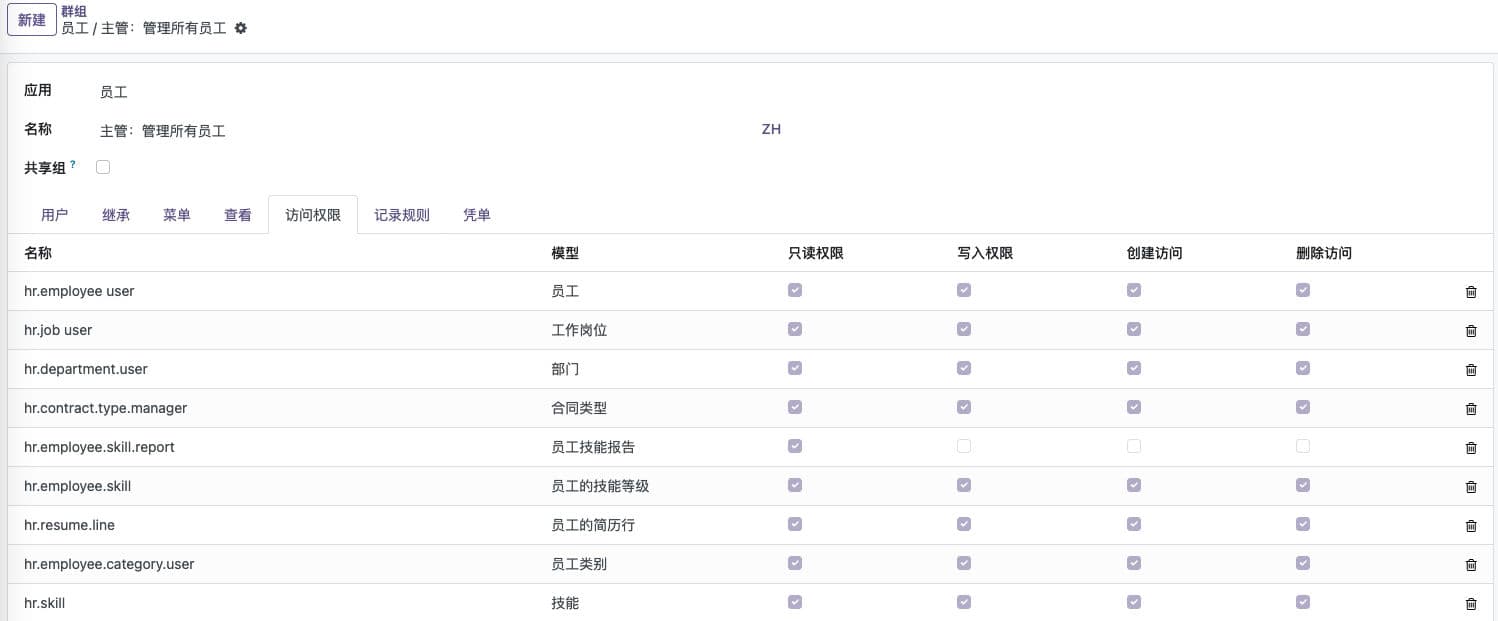This screenshot has width=1498, height=621.
Task: Click the ZH translation button
Action: (x=771, y=129)
